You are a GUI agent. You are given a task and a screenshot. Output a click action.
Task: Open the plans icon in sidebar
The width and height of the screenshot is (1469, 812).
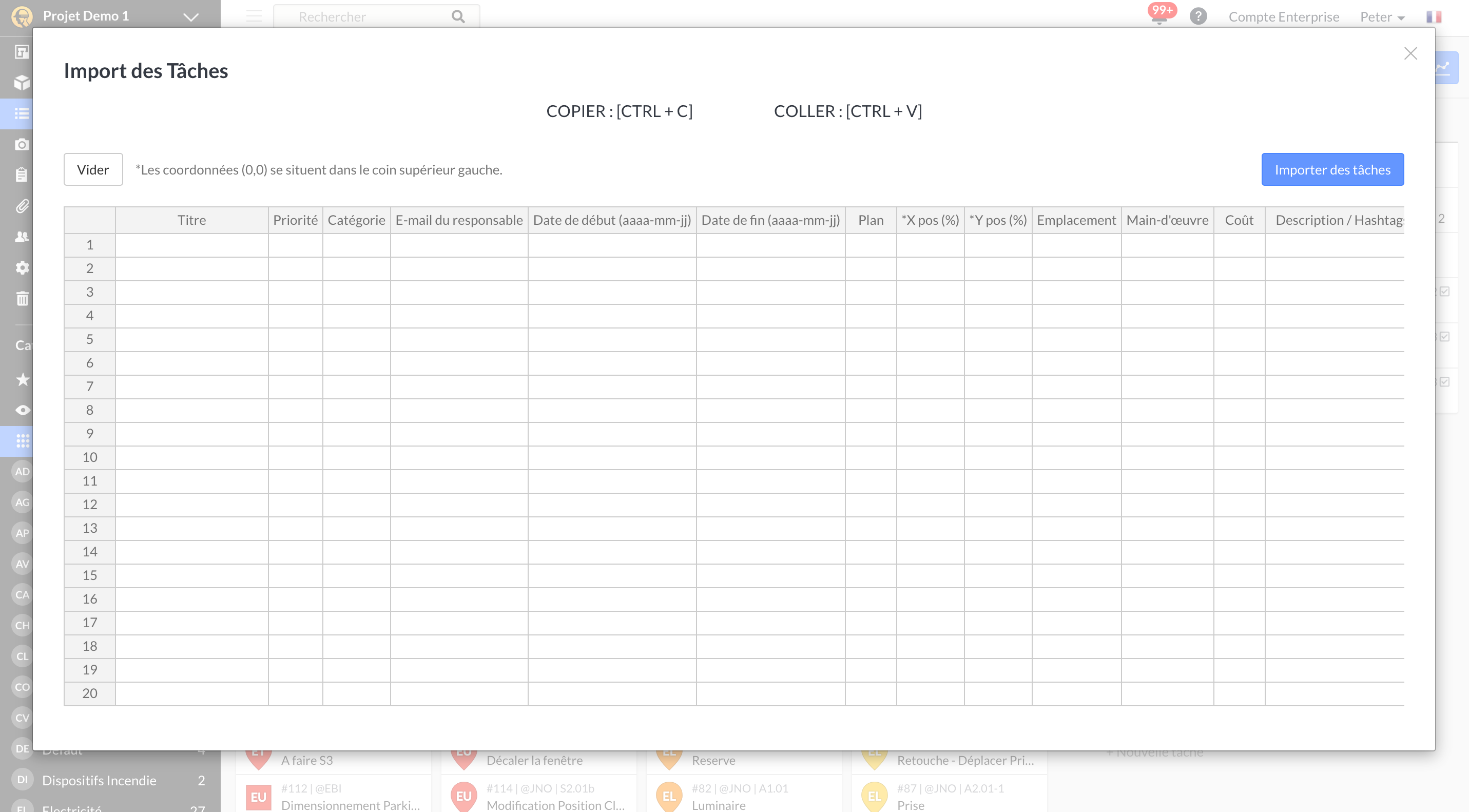[x=22, y=52]
